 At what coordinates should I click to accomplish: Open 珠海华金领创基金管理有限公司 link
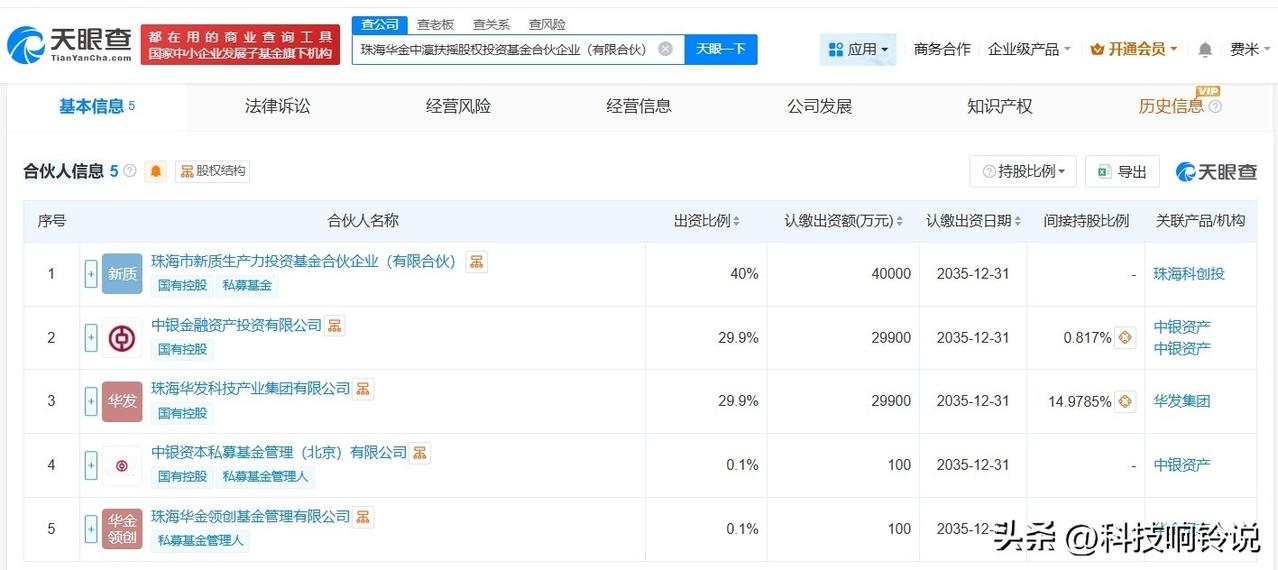251,516
